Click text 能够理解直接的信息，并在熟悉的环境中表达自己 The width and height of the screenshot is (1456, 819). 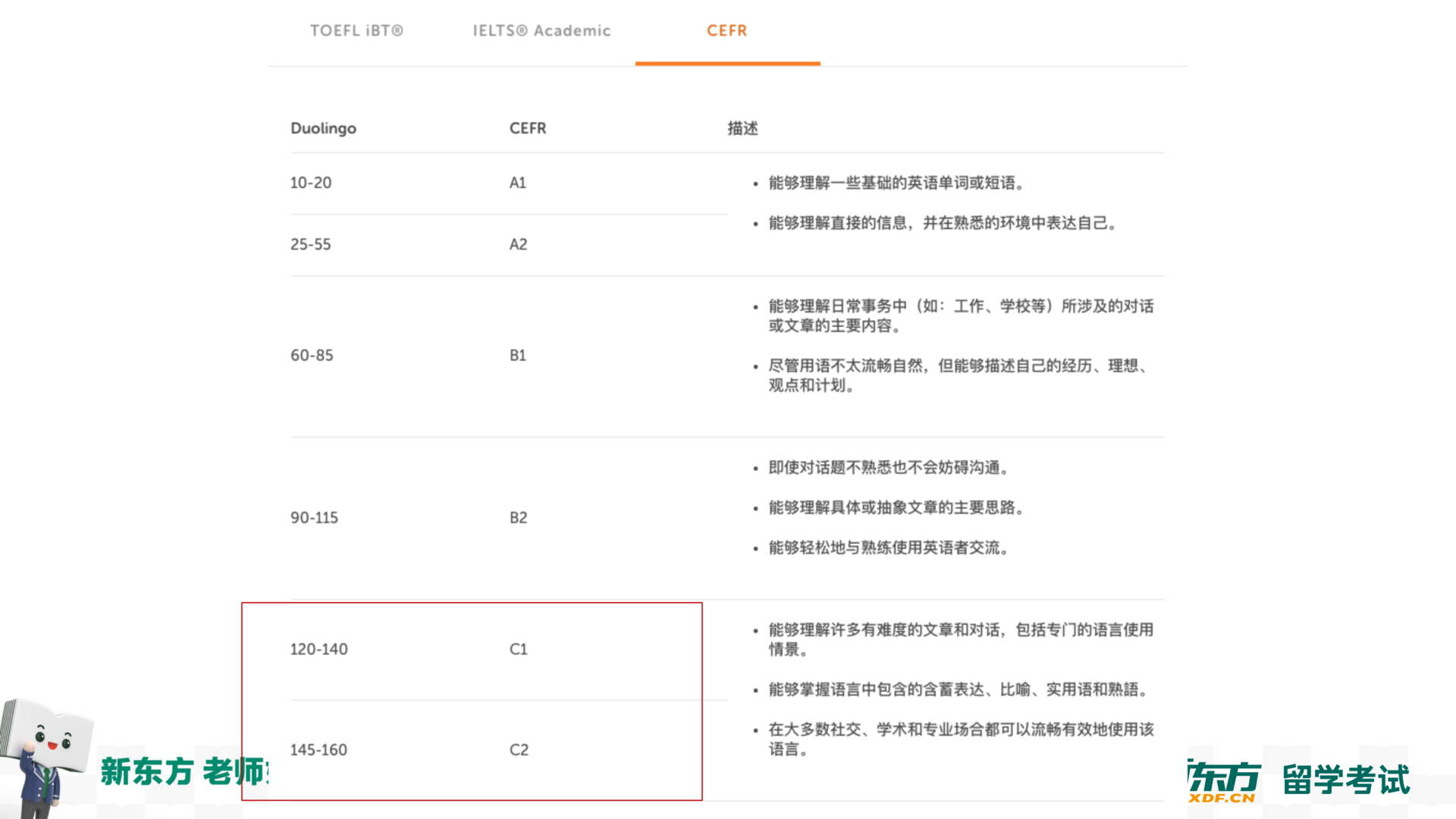tap(943, 223)
